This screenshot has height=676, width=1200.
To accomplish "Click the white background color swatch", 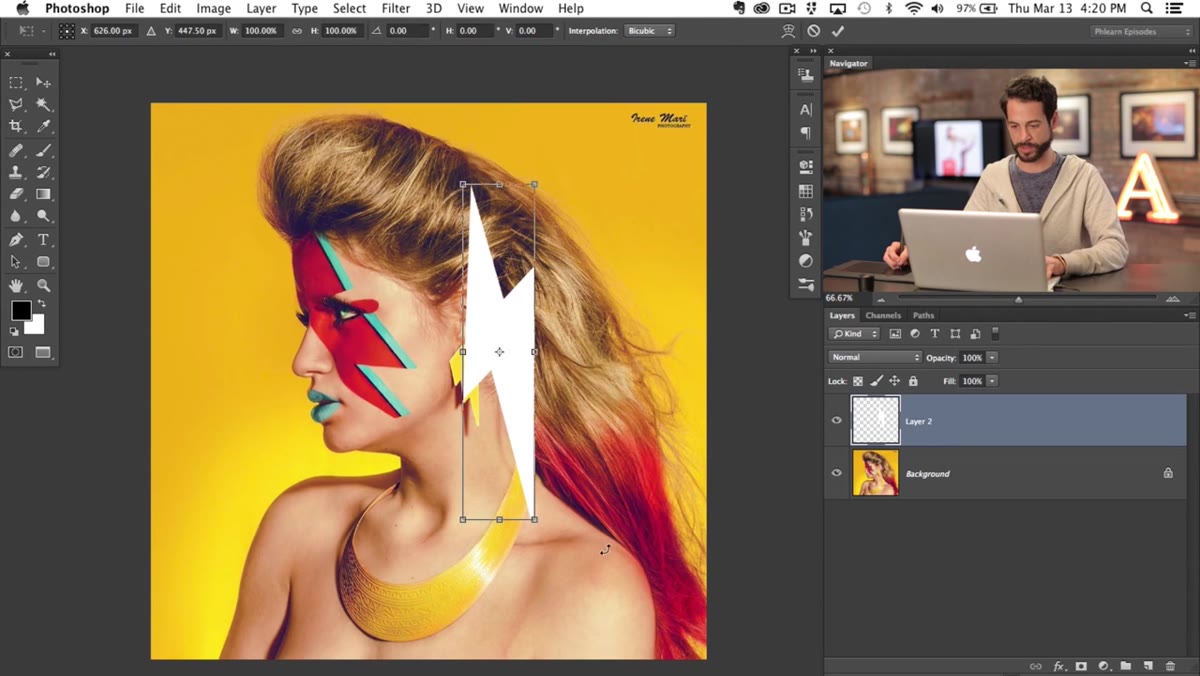I will point(37,326).
